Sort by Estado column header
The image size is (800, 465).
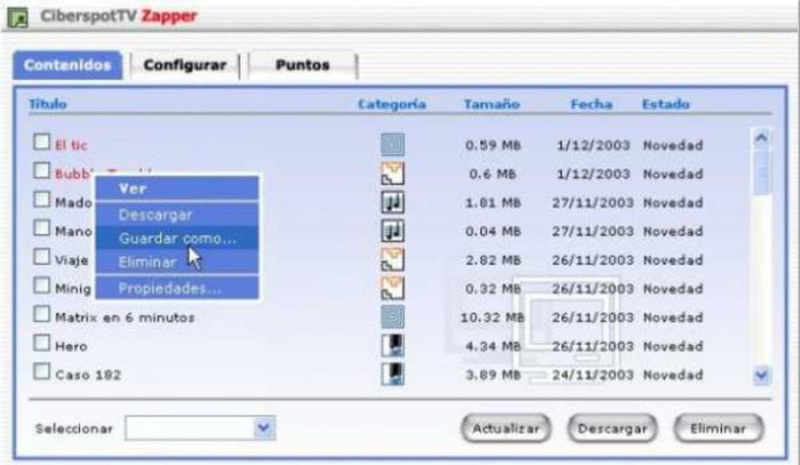(666, 104)
